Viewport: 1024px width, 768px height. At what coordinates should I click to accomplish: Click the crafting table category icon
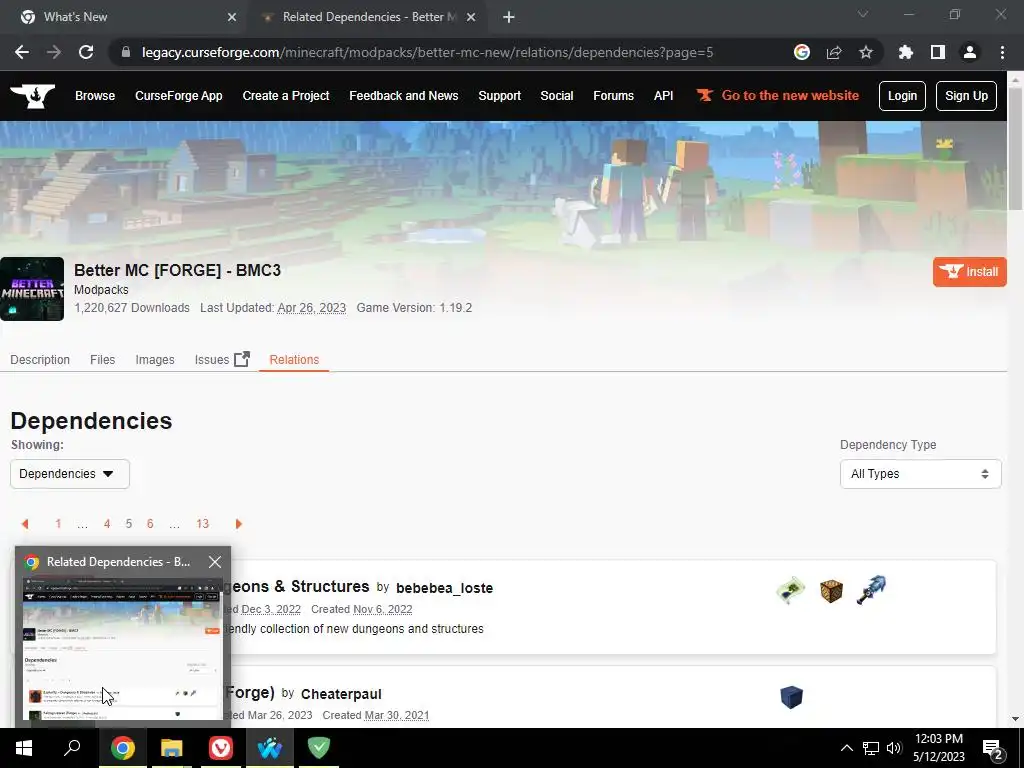[x=831, y=590]
